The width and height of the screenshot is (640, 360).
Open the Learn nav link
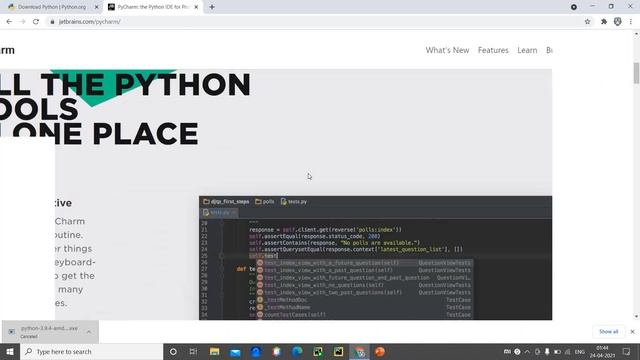click(x=527, y=50)
